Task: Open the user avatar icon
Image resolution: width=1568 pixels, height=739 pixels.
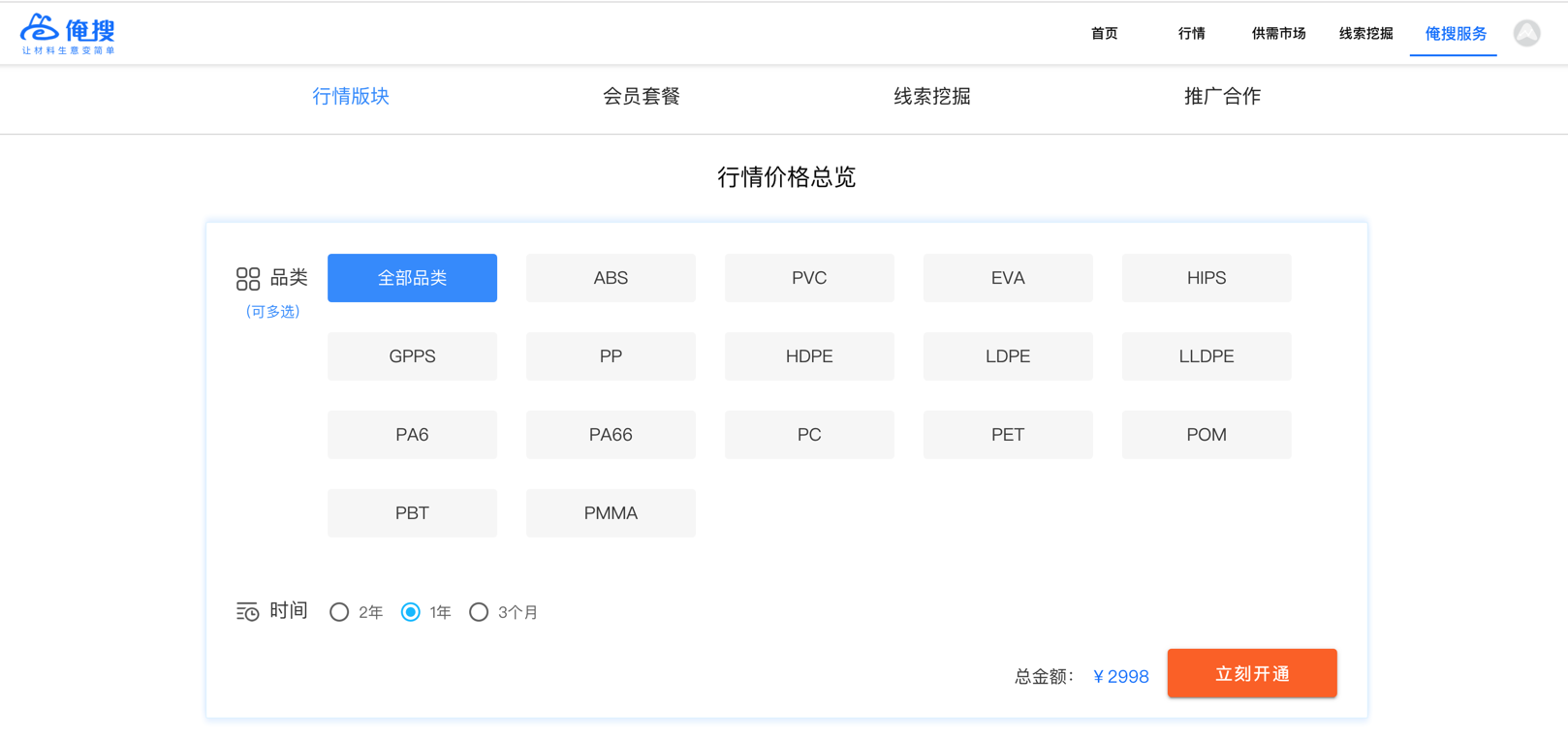Action: (1526, 34)
